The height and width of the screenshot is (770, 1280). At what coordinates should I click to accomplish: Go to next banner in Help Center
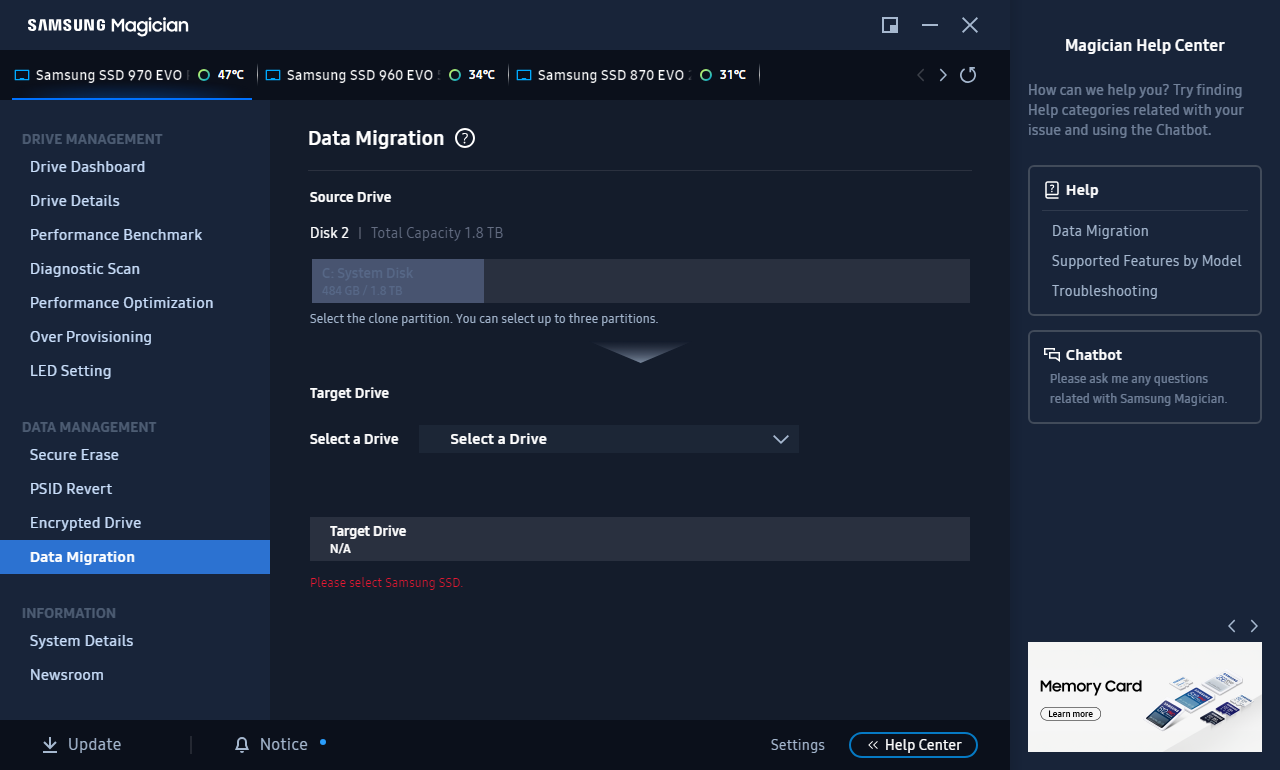click(1254, 626)
